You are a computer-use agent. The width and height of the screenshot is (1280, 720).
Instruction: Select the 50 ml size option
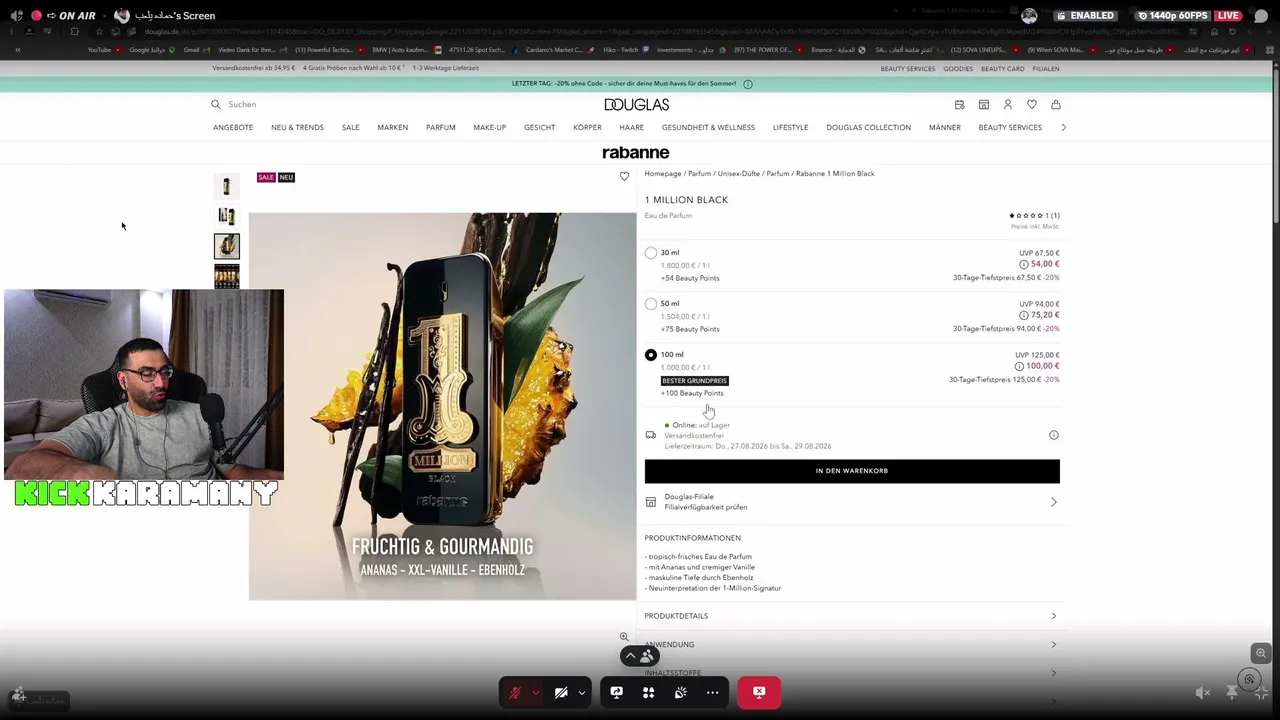(651, 304)
